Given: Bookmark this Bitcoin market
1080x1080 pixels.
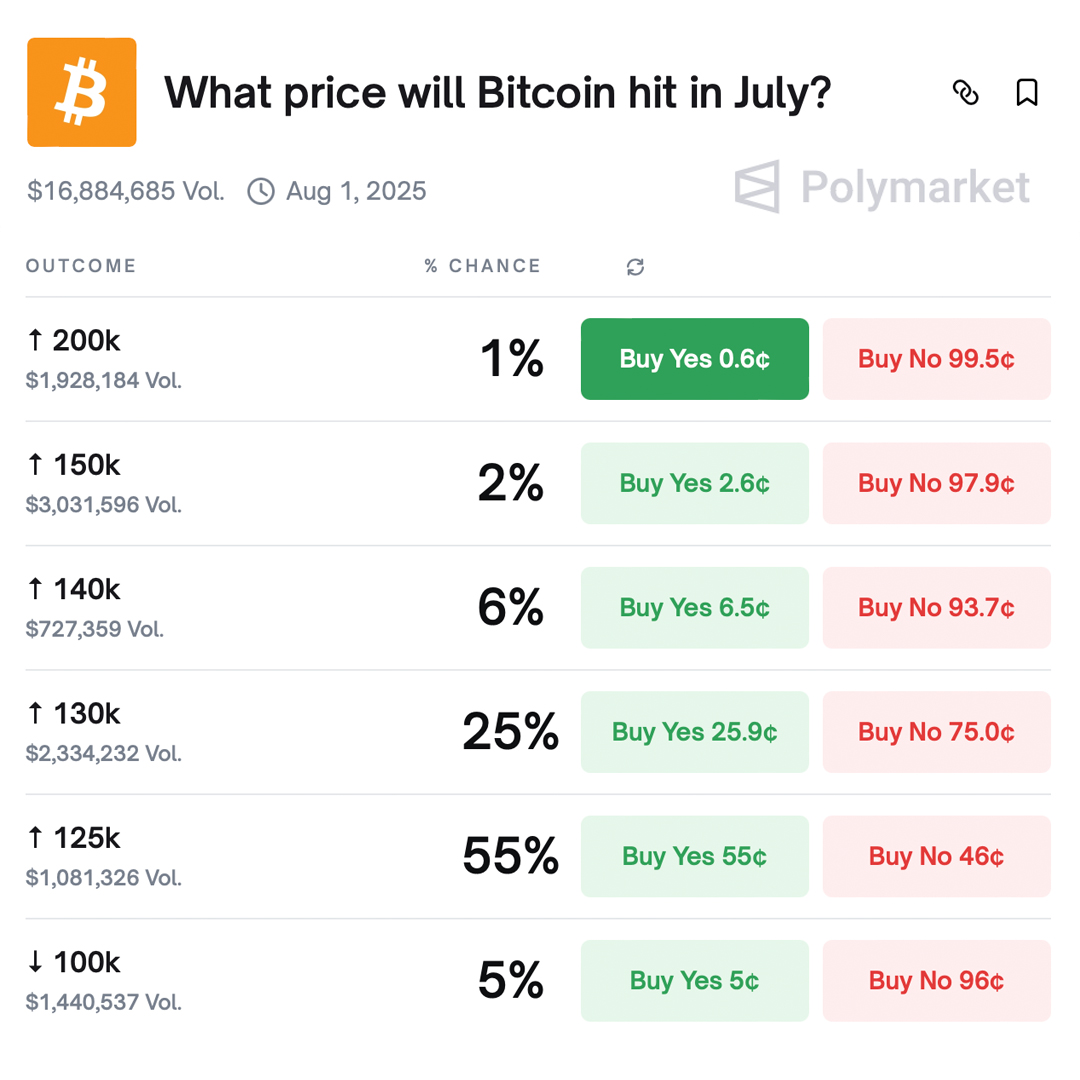Looking at the screenshot, I should click(1027, 92).
